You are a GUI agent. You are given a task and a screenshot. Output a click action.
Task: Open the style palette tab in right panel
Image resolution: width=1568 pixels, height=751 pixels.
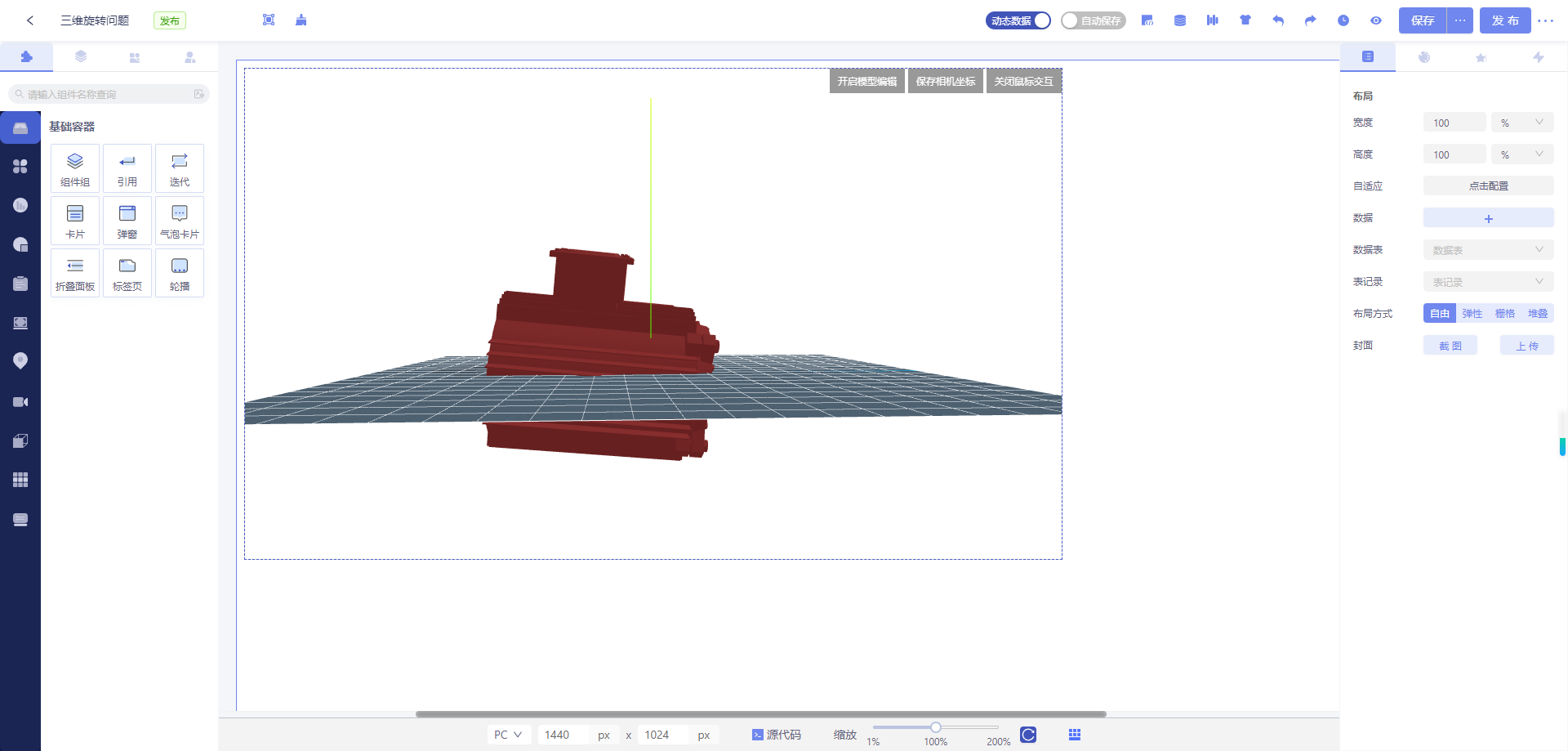click(1424, 57)
